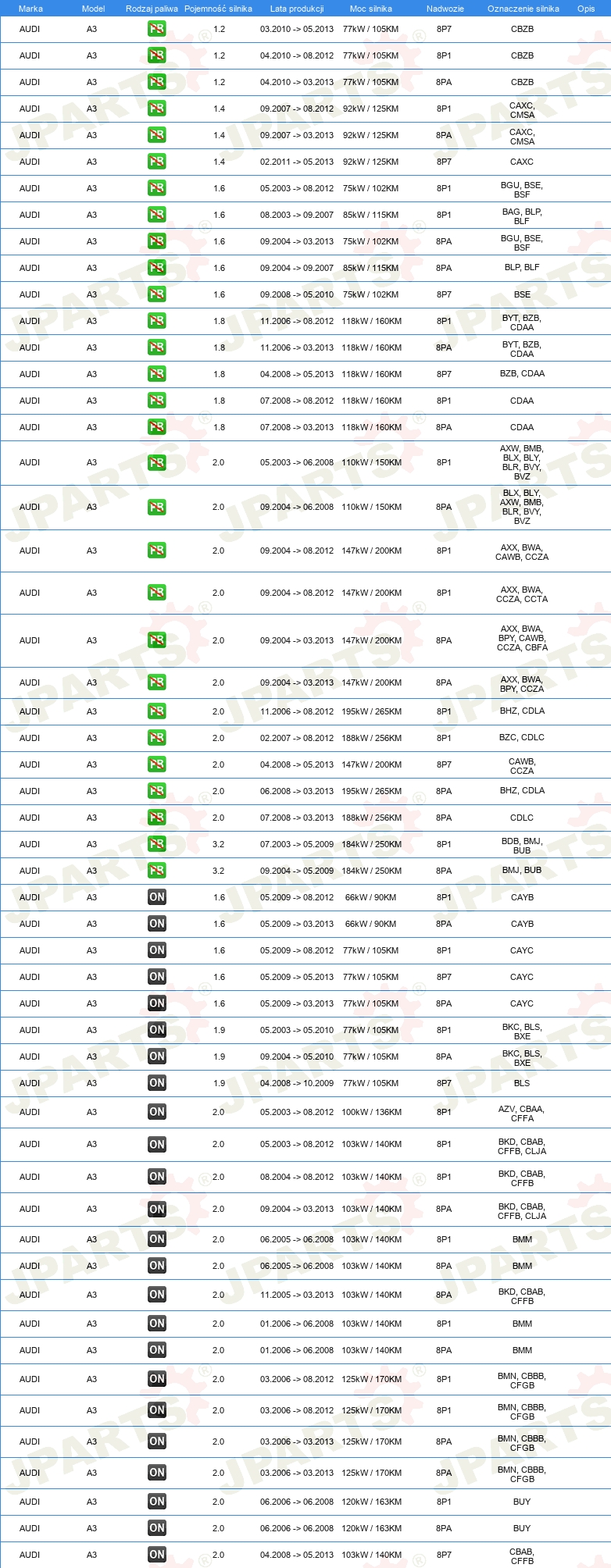This screenshot has height=1568, width=611.
Task: Click petrol icon in 2.0 110kW 8PA row
Action: (157, 507)
